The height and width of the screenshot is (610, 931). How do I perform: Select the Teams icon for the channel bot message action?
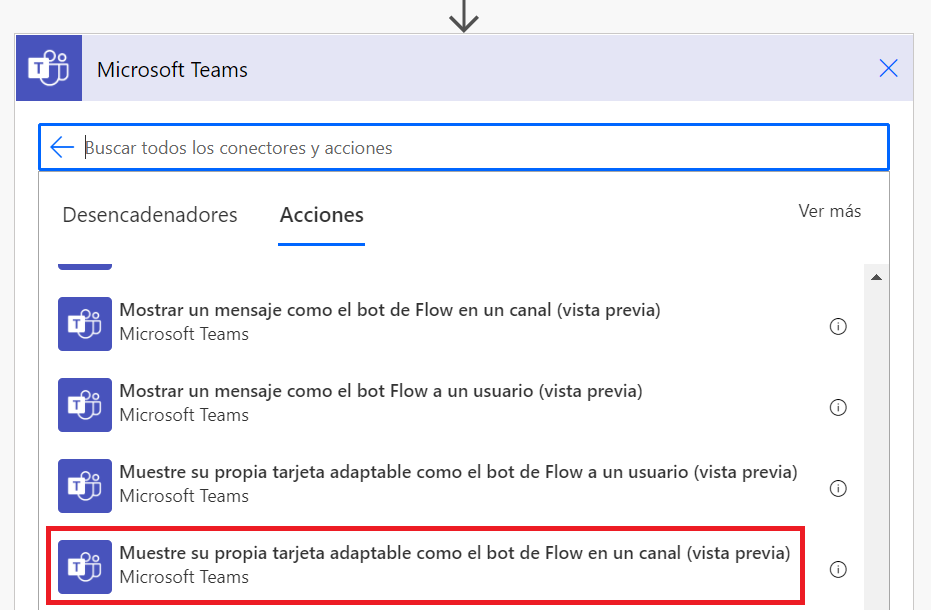[x=85, y=324]
